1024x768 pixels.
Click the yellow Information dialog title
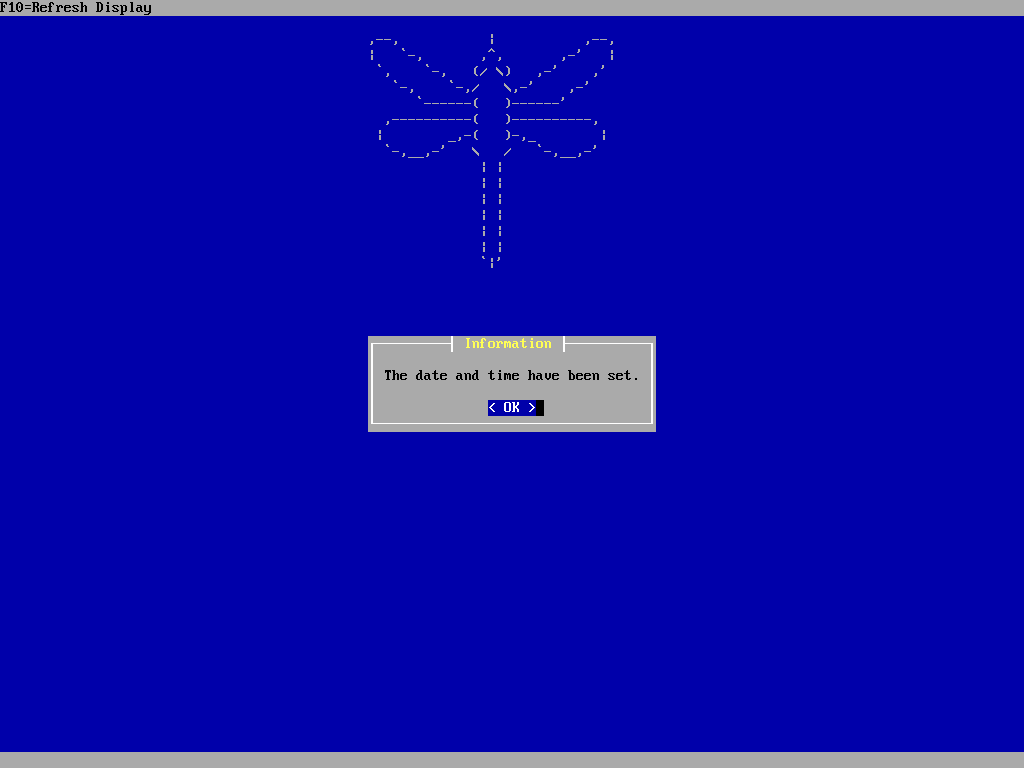[508, 343]
